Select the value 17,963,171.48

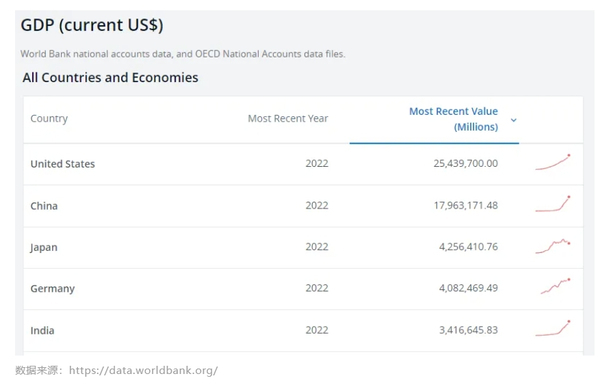(x=466, y=206)
